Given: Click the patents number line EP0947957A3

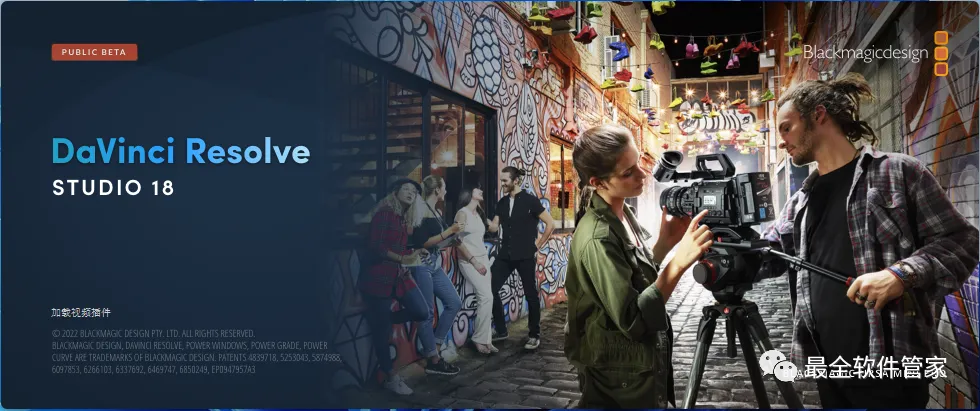Looking at the screenshot, I should click(154, 369).
